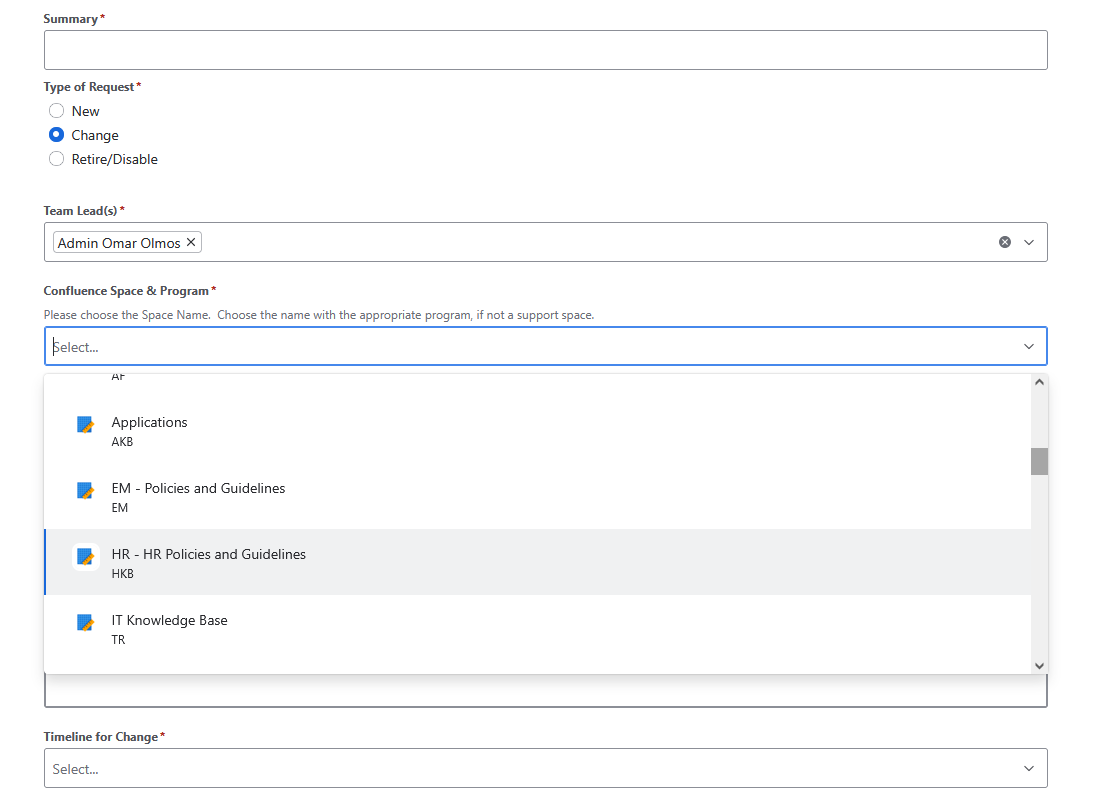Select the New request type
1095x789 pixels.
coord(57,111)
